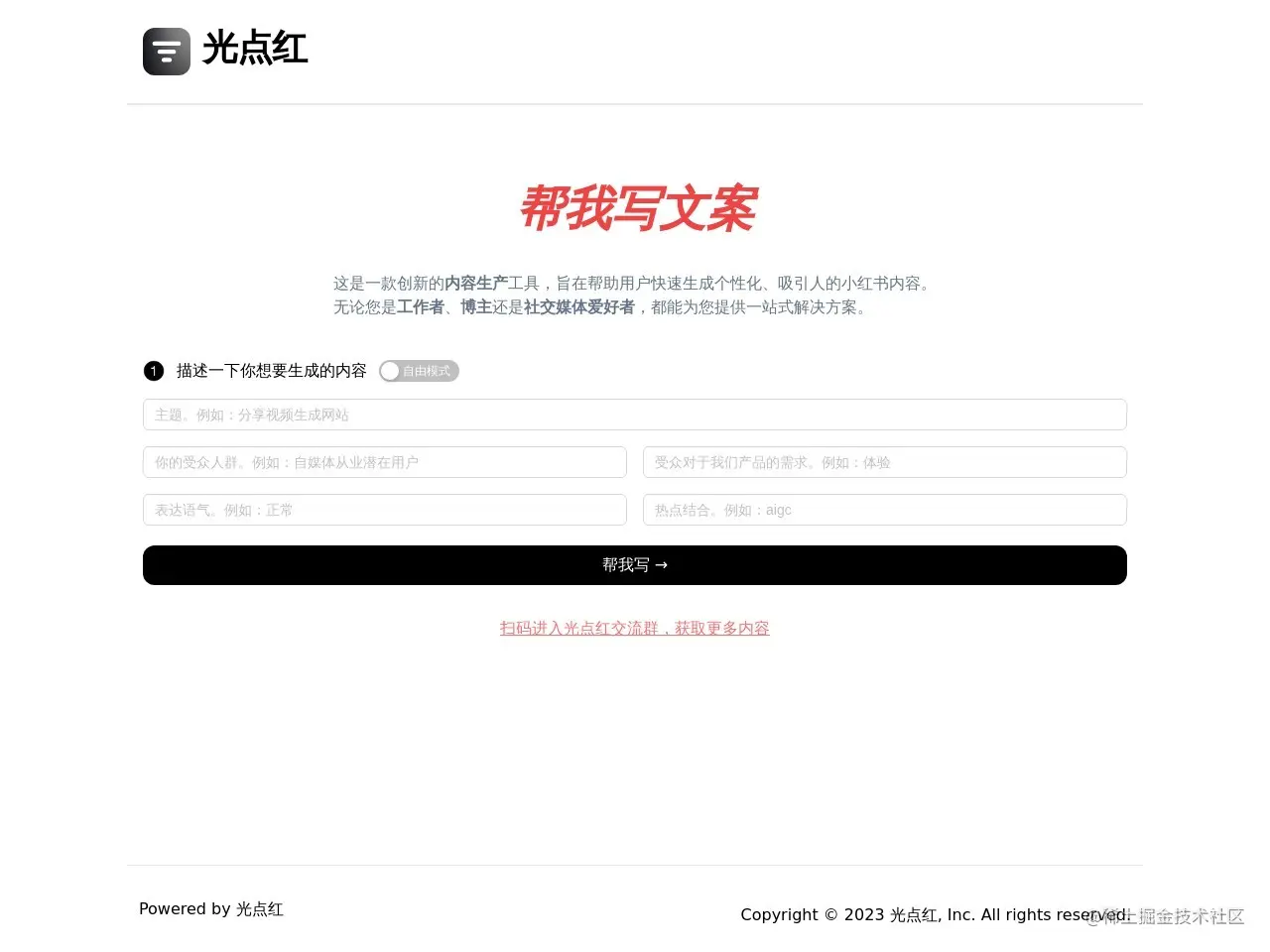The width and height of the screenshot is (1270, 952).
Task: Click Powered by 光点红 in the footer
Action: point(211,908)
